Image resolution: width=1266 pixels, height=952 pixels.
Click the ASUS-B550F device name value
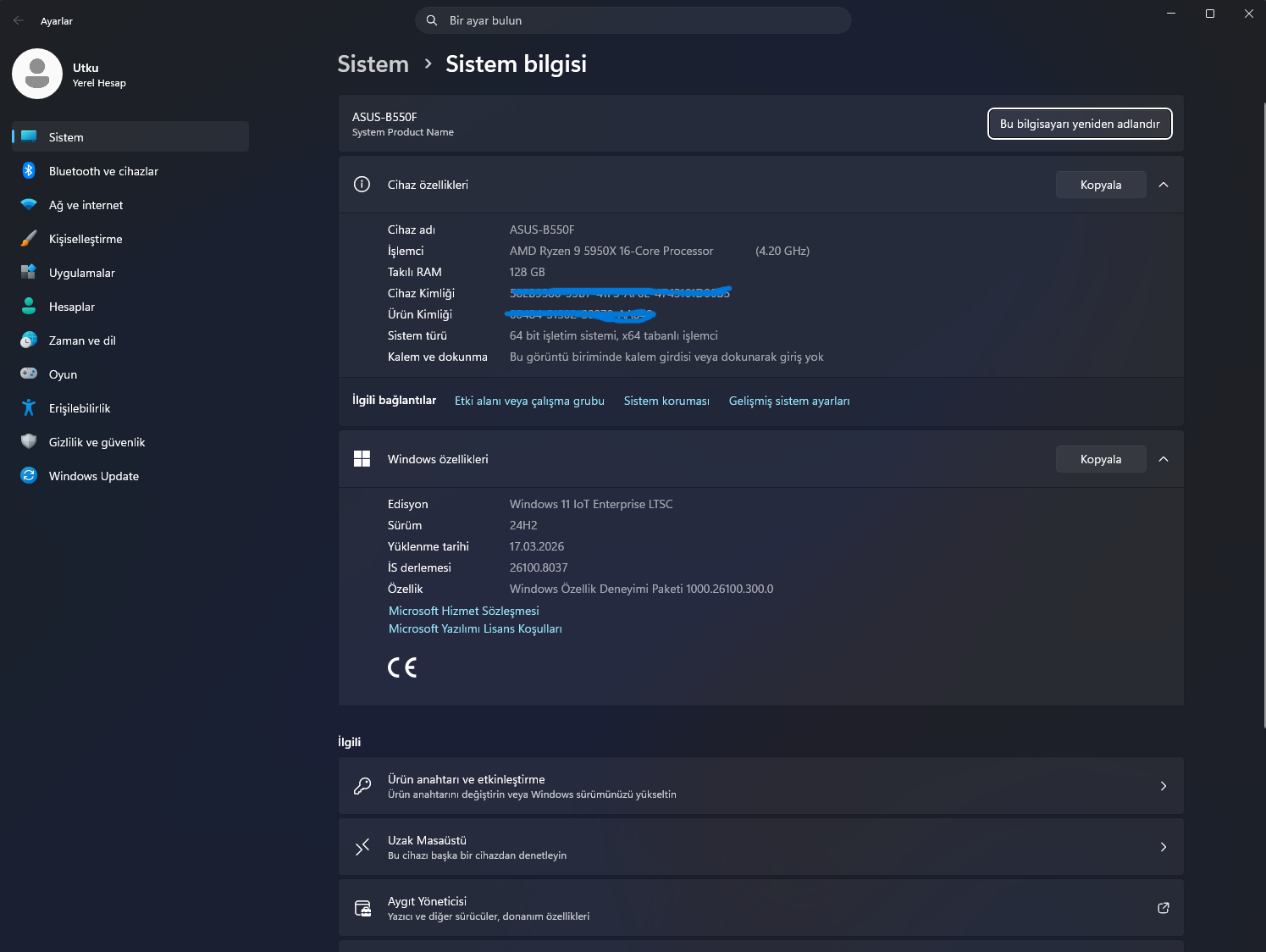(542, 230)
